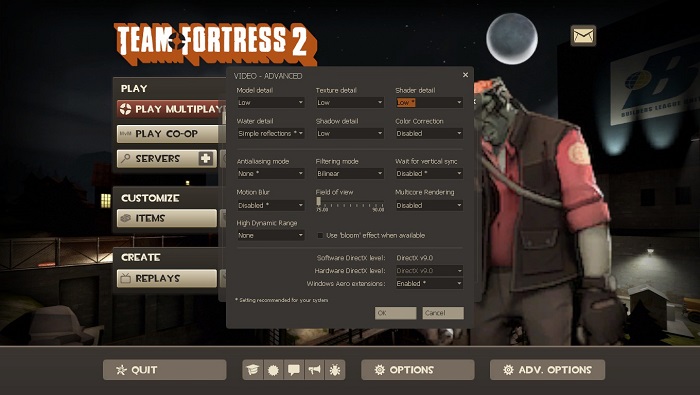Click the plus icon beside Servers
The width and height of the screenshot is (700, 395).
pos(205,158)
